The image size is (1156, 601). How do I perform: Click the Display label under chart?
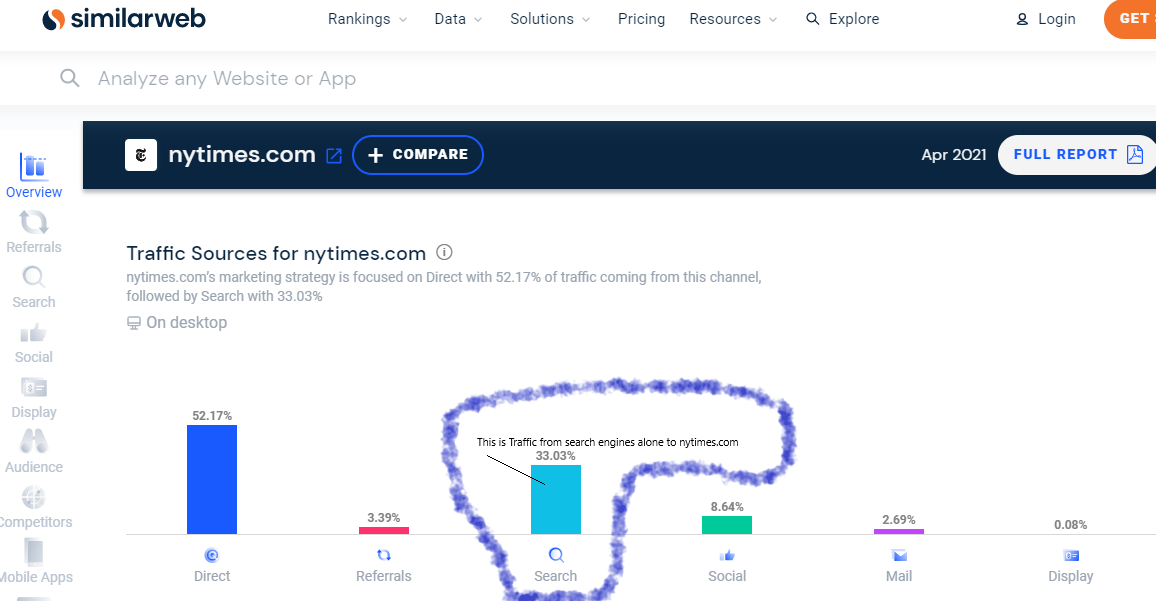tap(1070, 576)
